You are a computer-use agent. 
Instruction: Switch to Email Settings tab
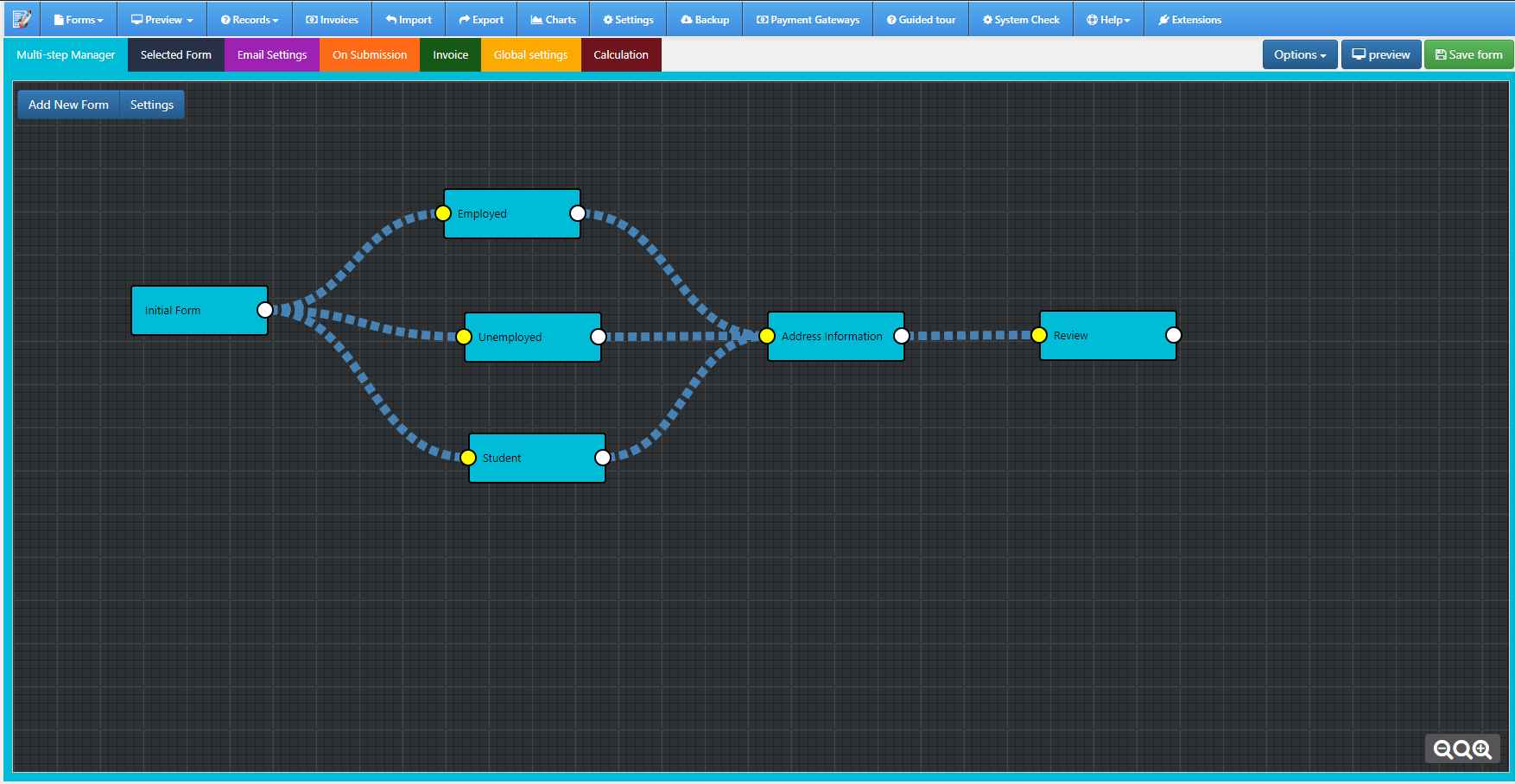(272, 54)
